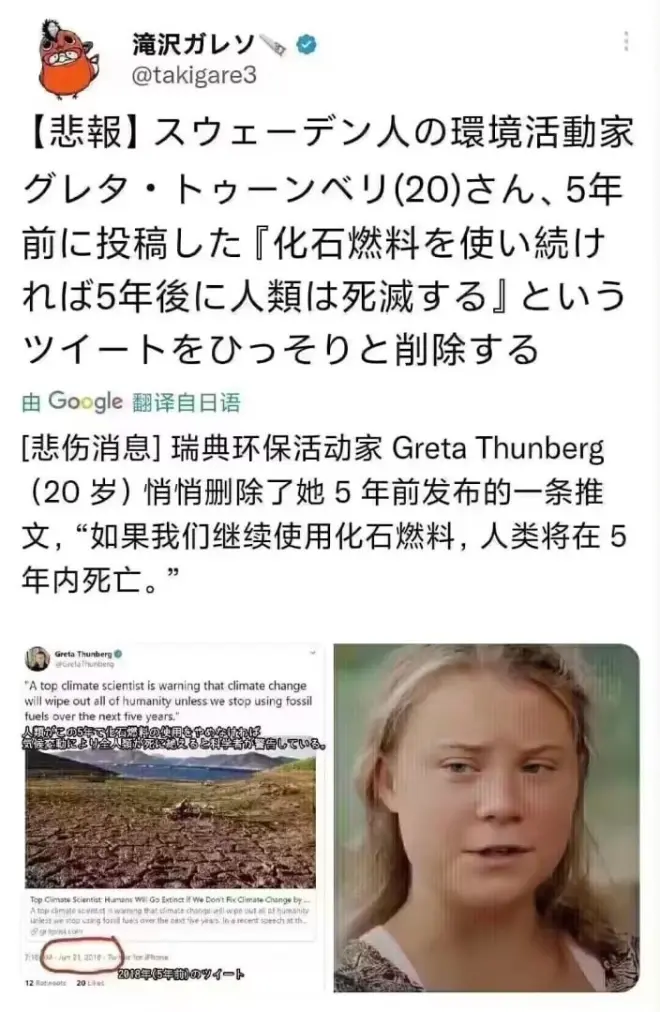Open the three-dot more options menu
This screenshot has height=1012, width=660.
tap(625, 41)
